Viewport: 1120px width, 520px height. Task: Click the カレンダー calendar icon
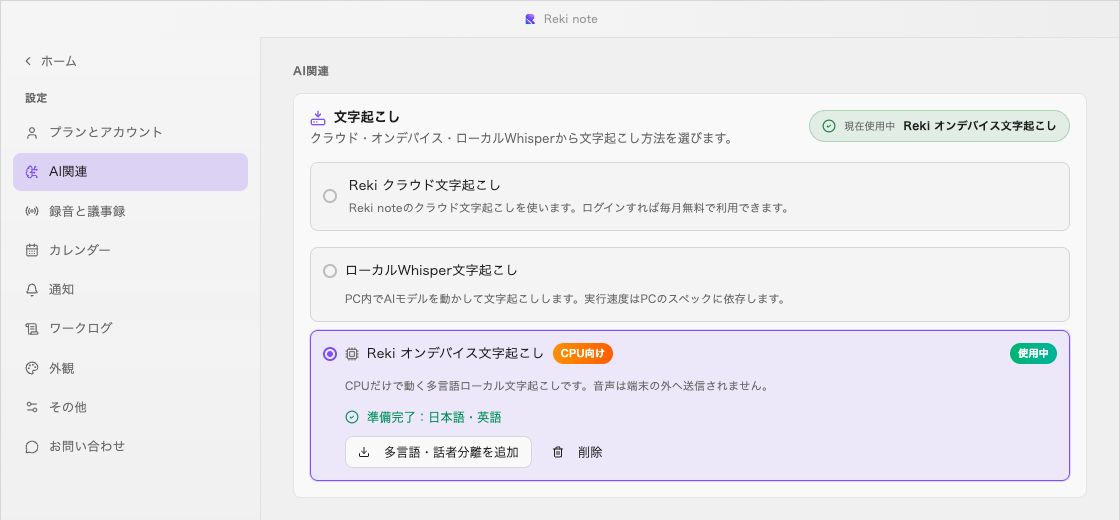tap(31, 251)
